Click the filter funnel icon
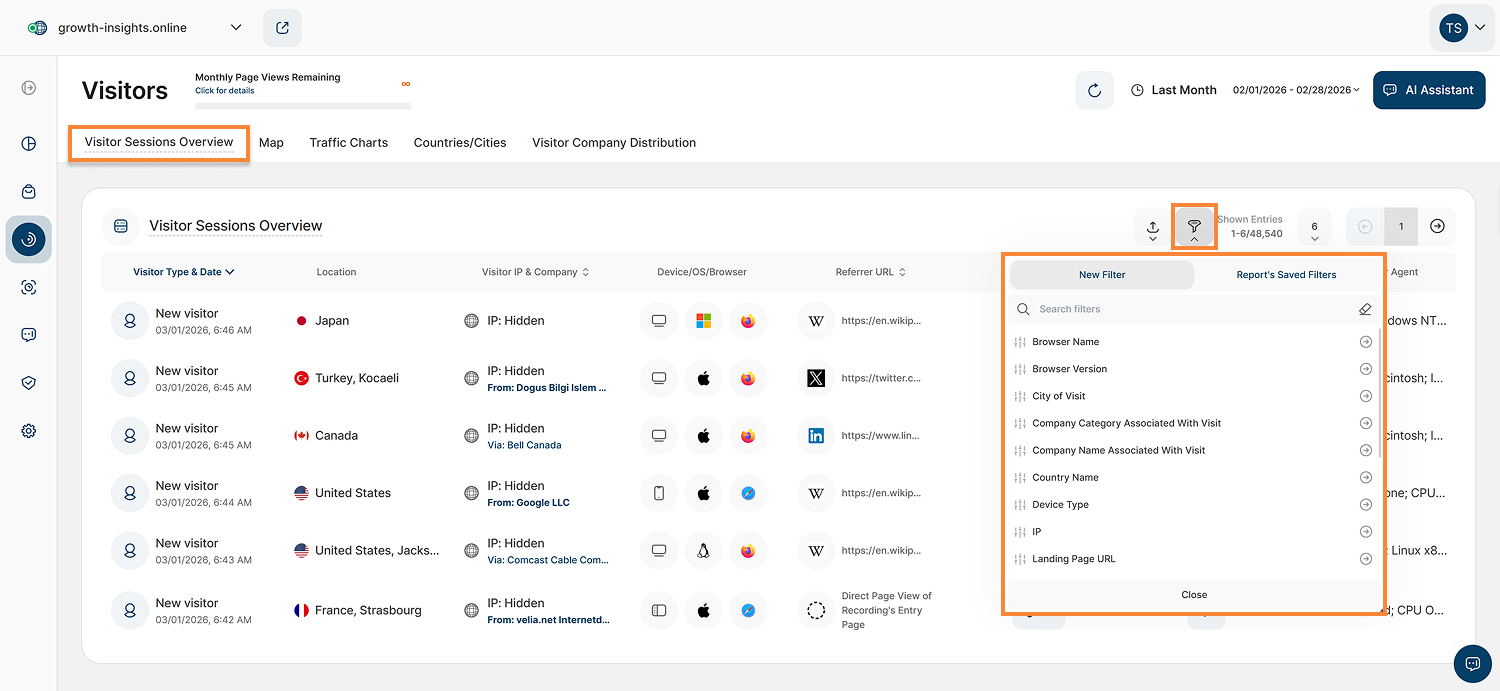This screenshot has width=1500, height=691. pyautogui.click(x=1194, y=227)
